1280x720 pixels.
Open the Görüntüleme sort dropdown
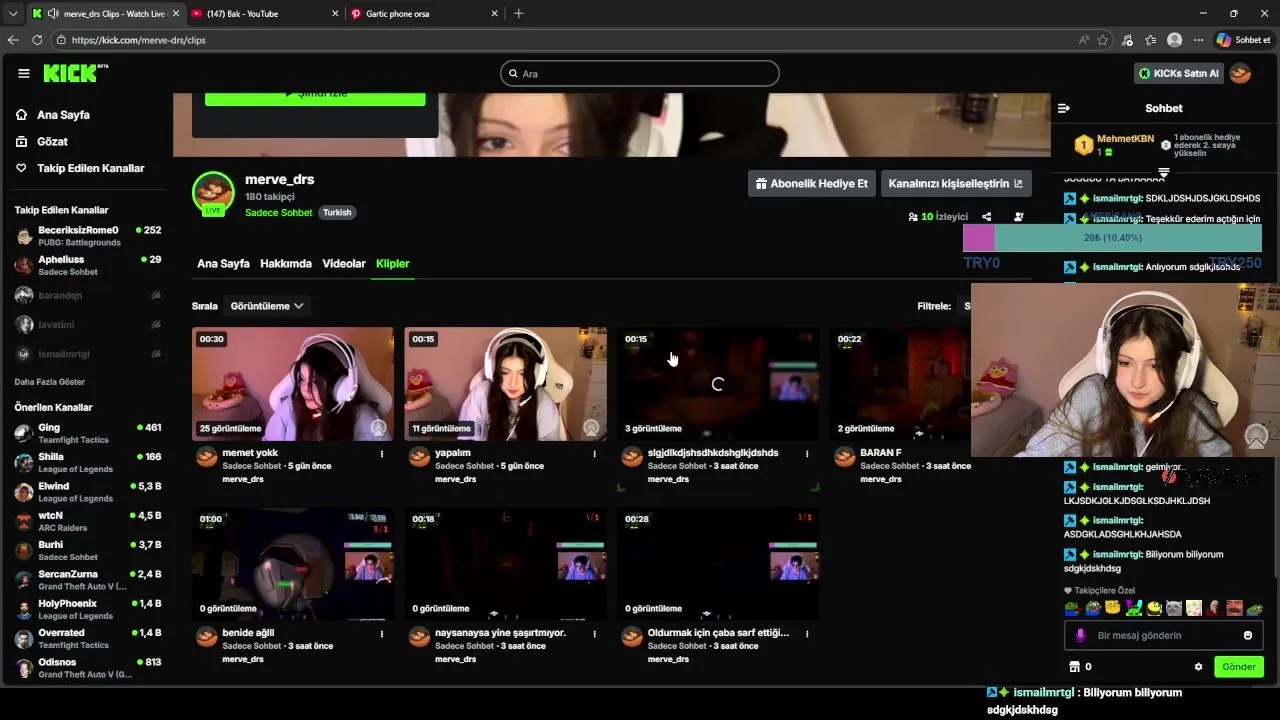[267, 306]
